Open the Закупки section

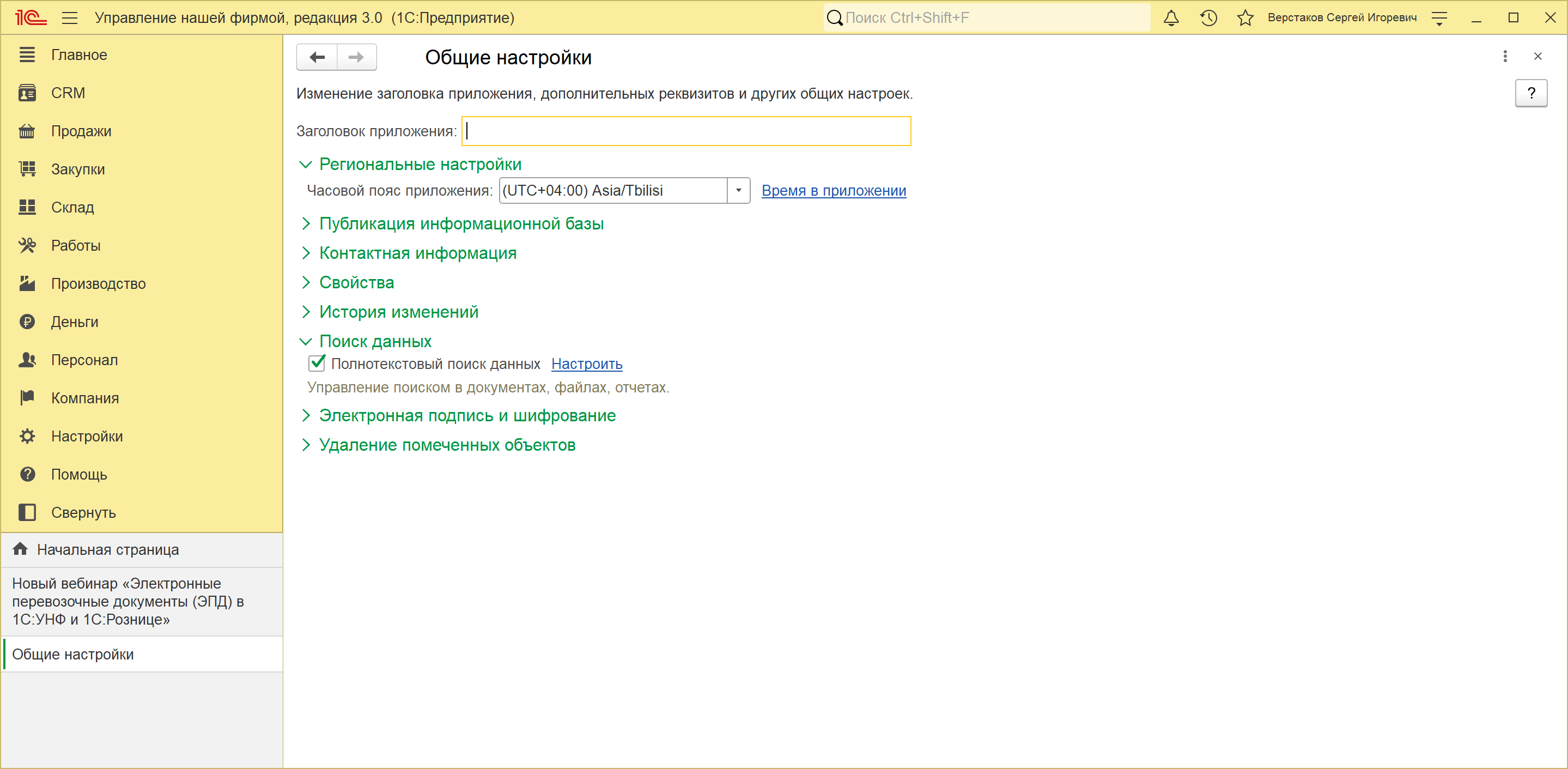pyautogui.click(x=142, y=169)
